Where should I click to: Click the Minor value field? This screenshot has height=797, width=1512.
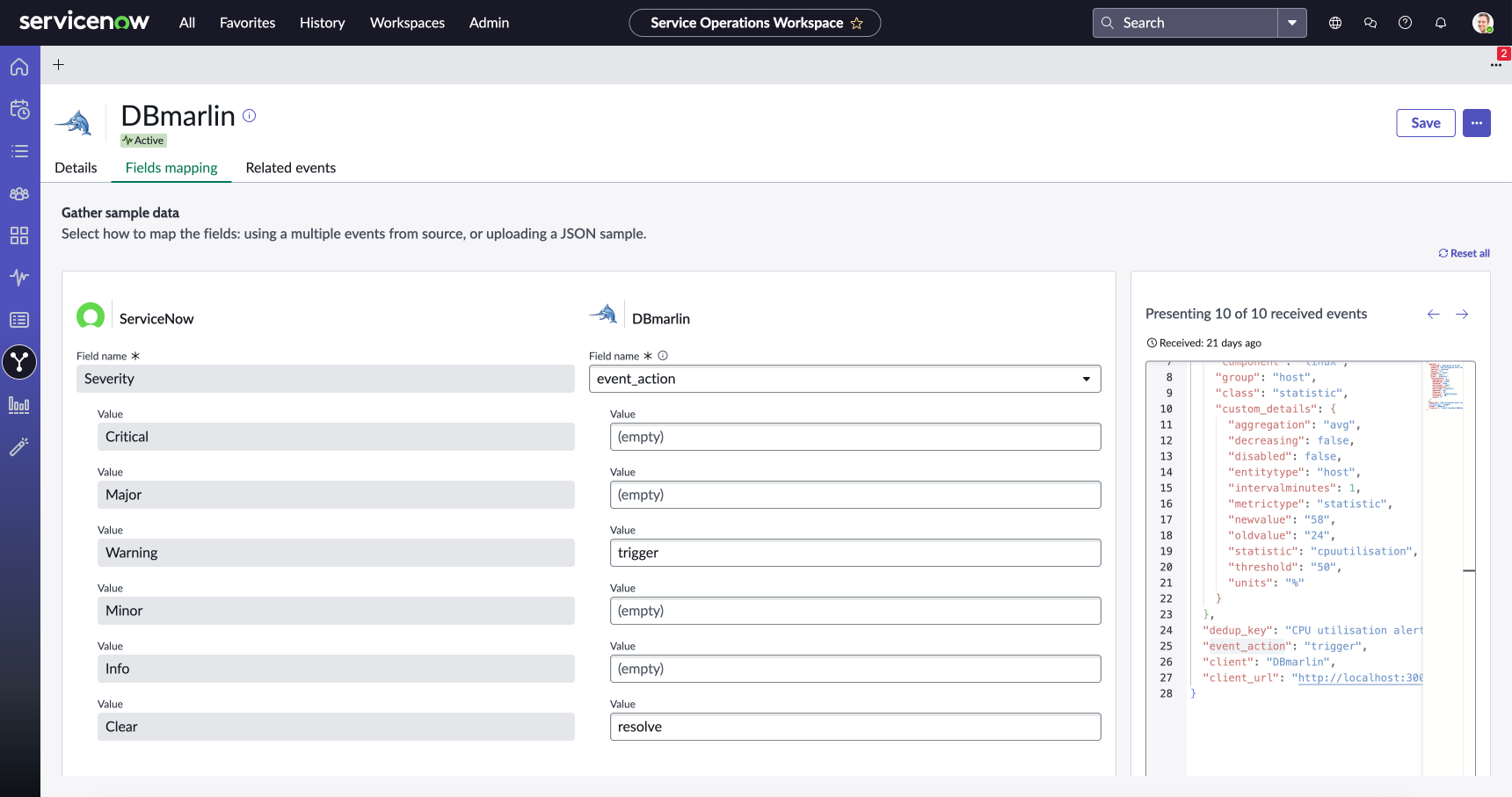[x=336, y=611]
